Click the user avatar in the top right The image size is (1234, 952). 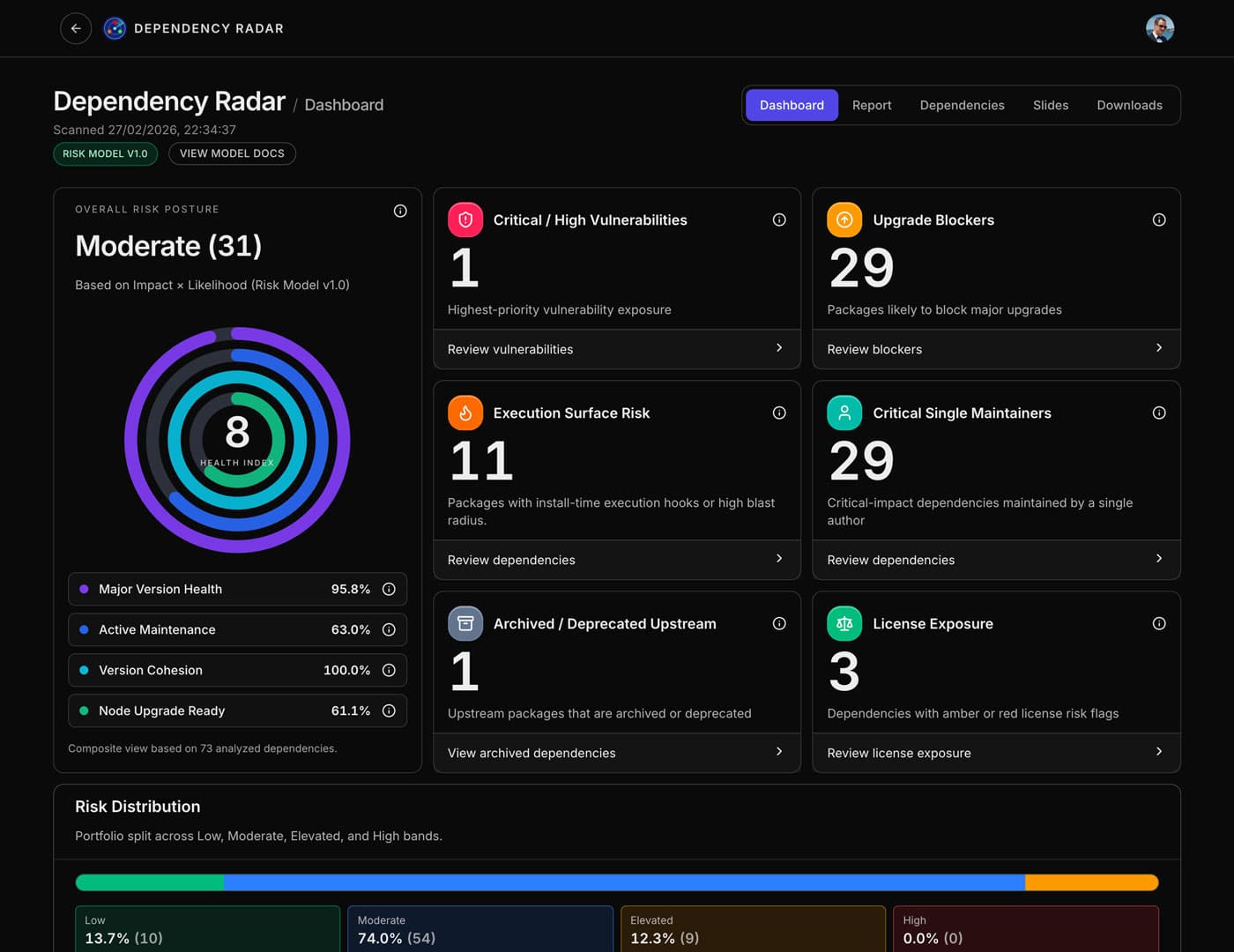[x=1161, y=28]
